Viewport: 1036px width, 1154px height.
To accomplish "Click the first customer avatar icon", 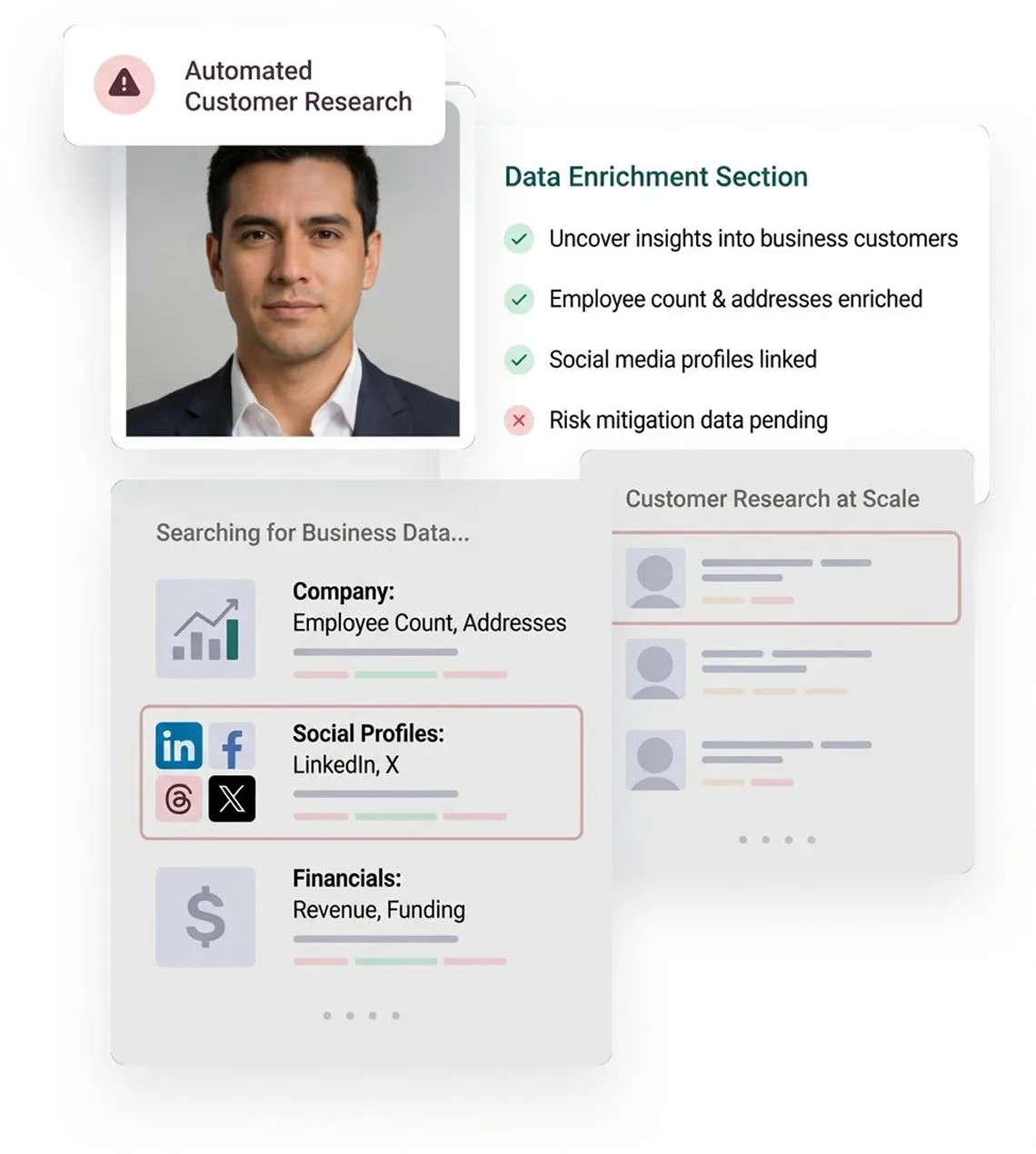I will point(655,578).
